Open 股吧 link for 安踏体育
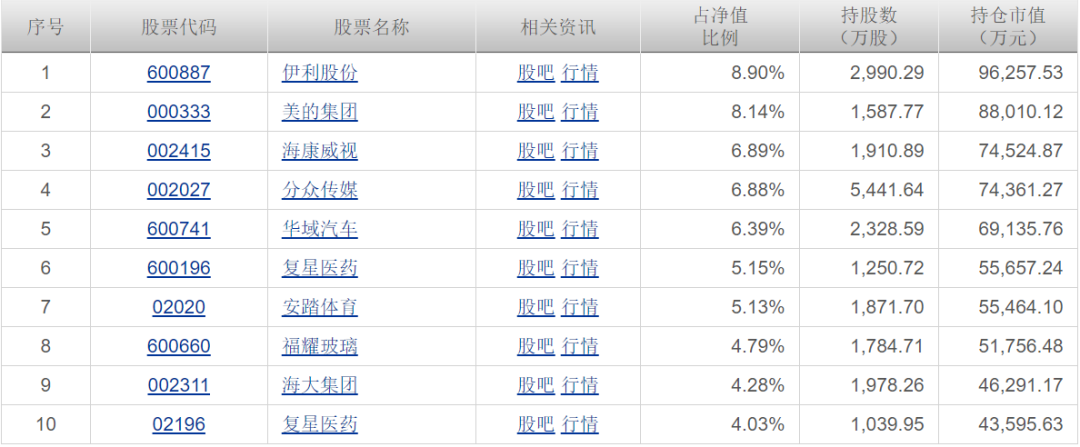This screenshot has width=1080, height=447. click(x=536, y=306)
